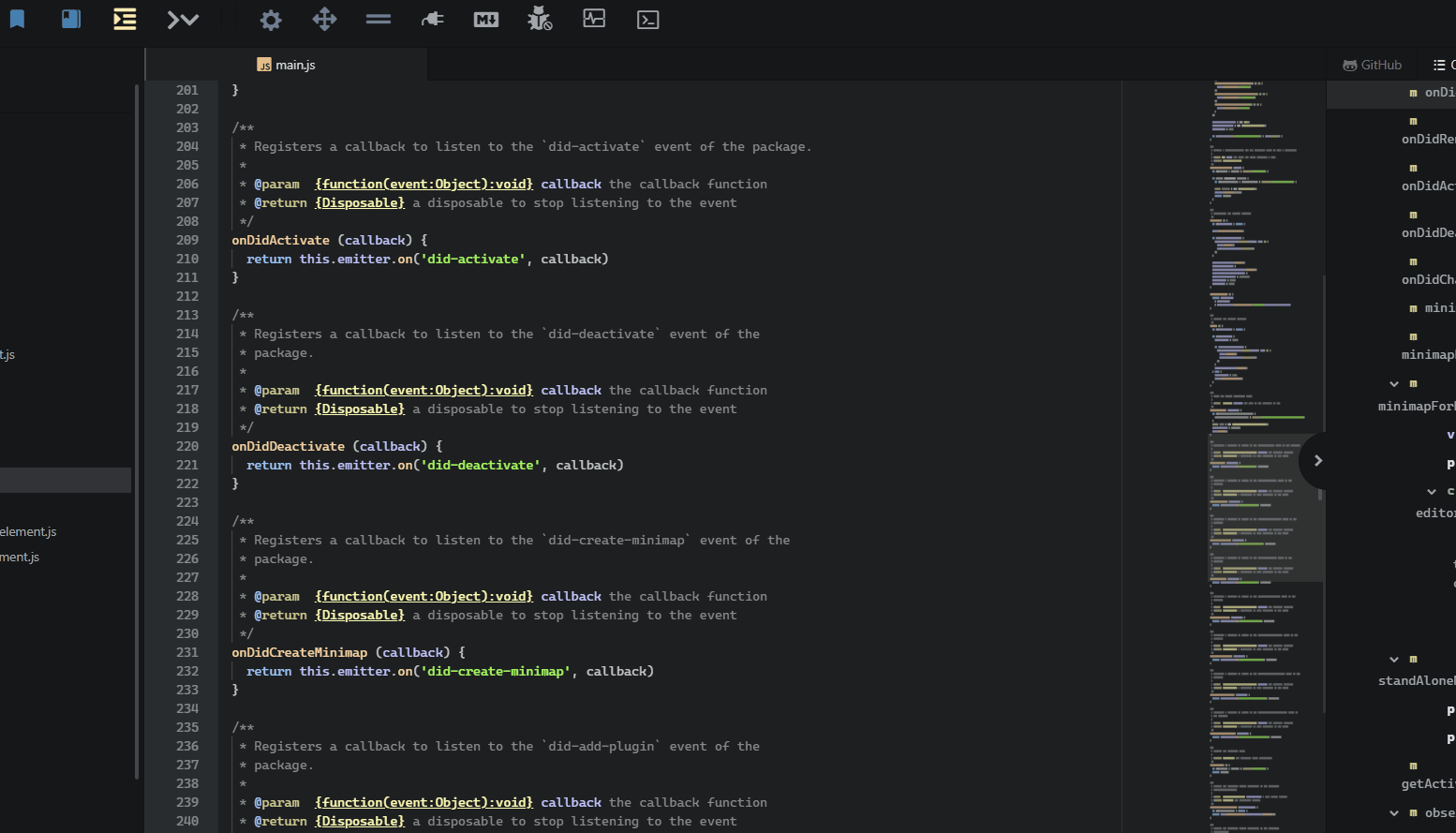Screen dimensions: 1456x833
Task: Click the left file panel scrollbar
Action: [137, 431]
